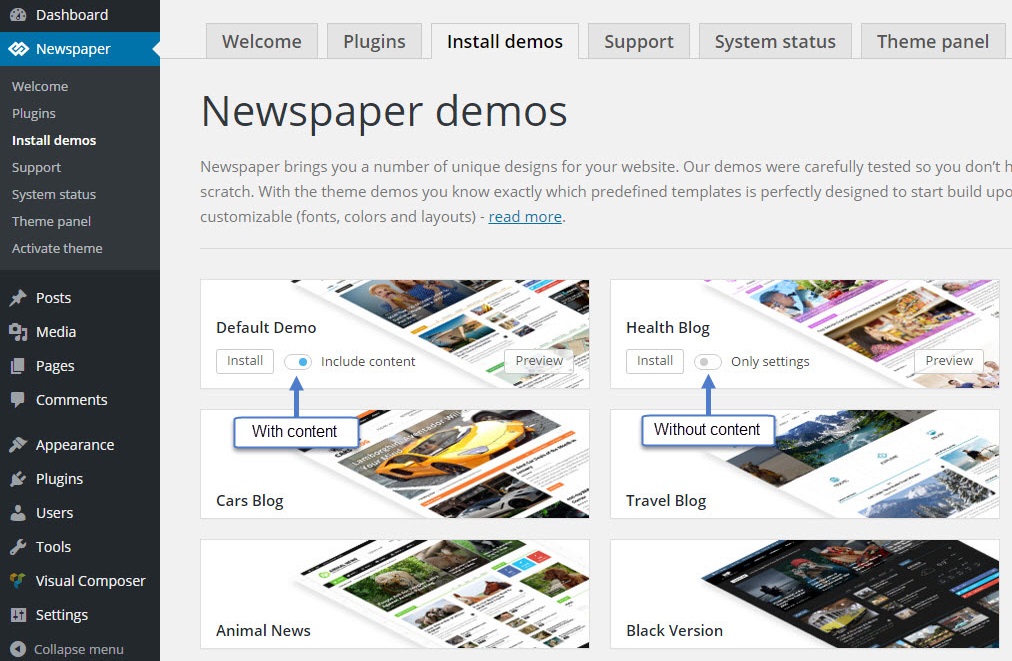The height and width of the screenshot is (661, 1012).
Task: Click the Newspaper demos heading
Action: click(x=384, y=112)
